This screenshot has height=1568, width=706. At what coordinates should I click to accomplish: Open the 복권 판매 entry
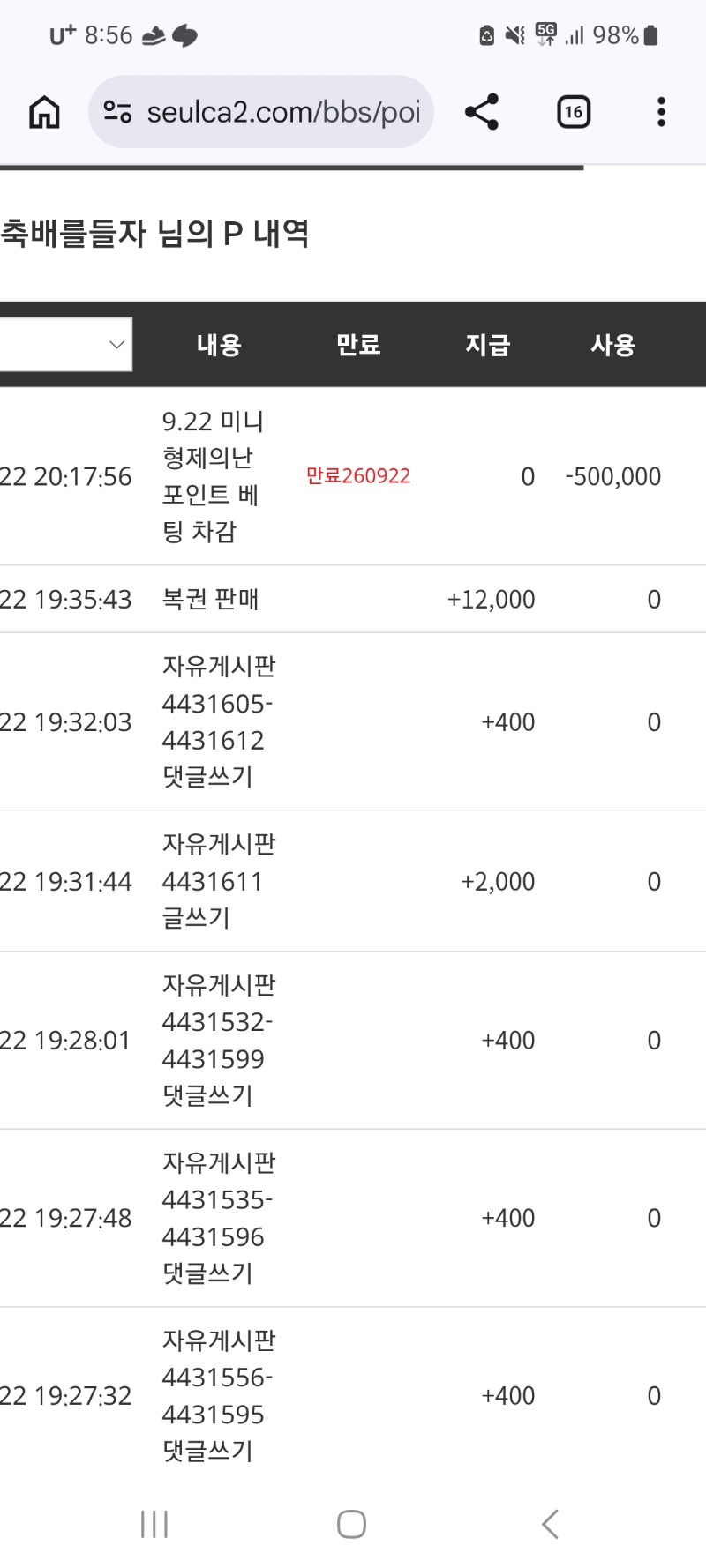click(210, 599)
